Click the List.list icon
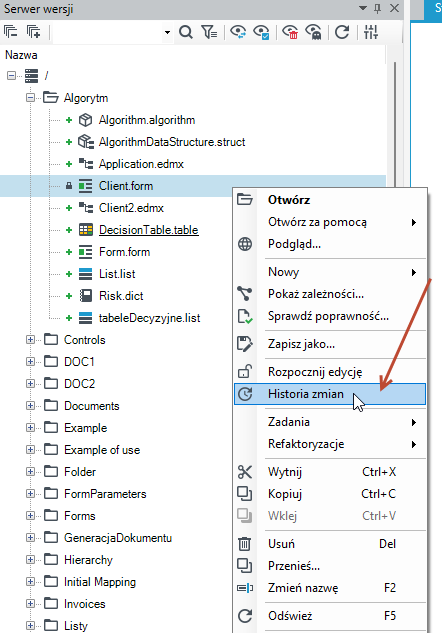Screen dimensions: 442x633 coord(86,274)
